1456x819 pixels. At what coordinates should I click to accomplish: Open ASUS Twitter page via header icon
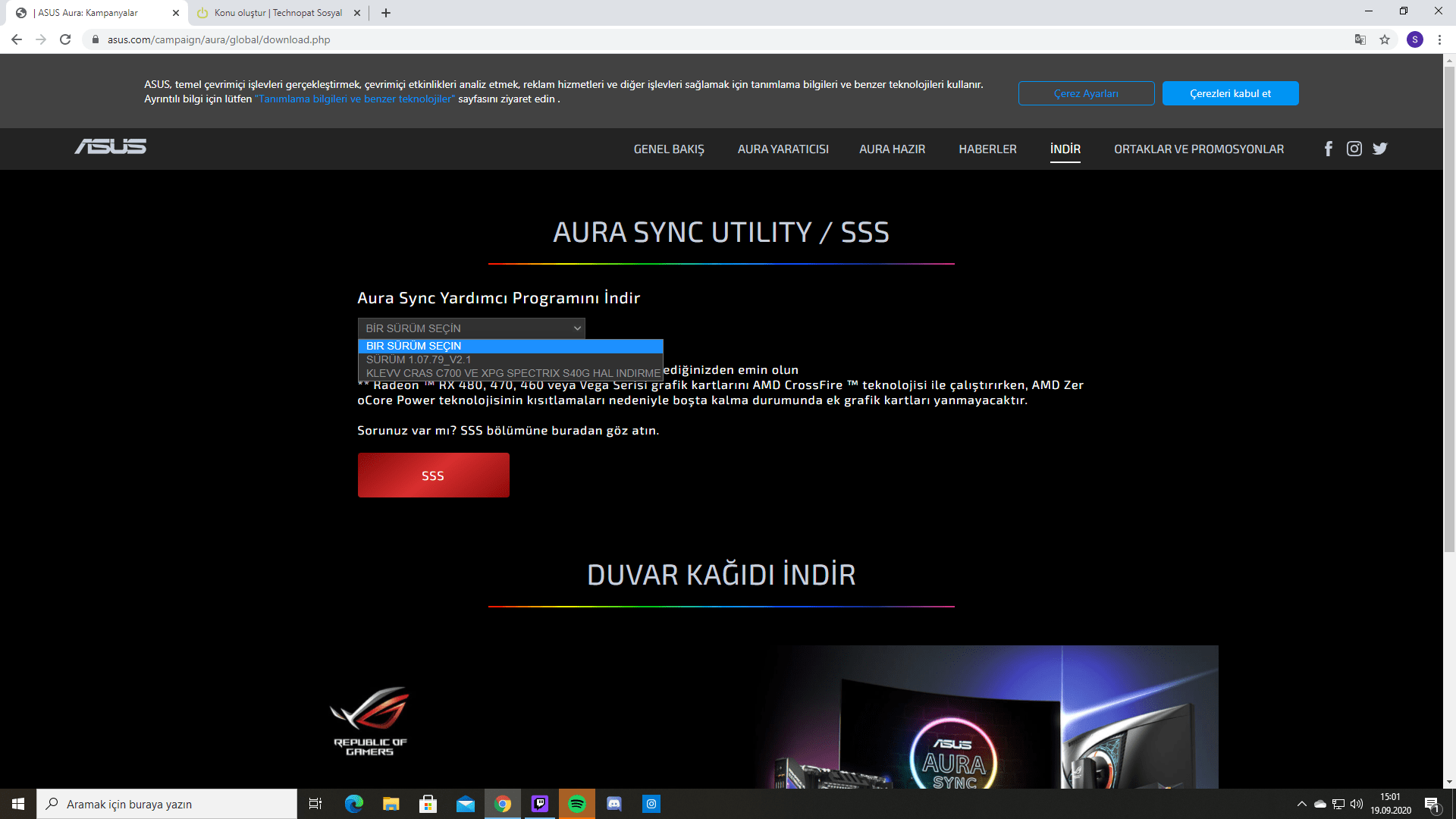(x=1379, y=149)
